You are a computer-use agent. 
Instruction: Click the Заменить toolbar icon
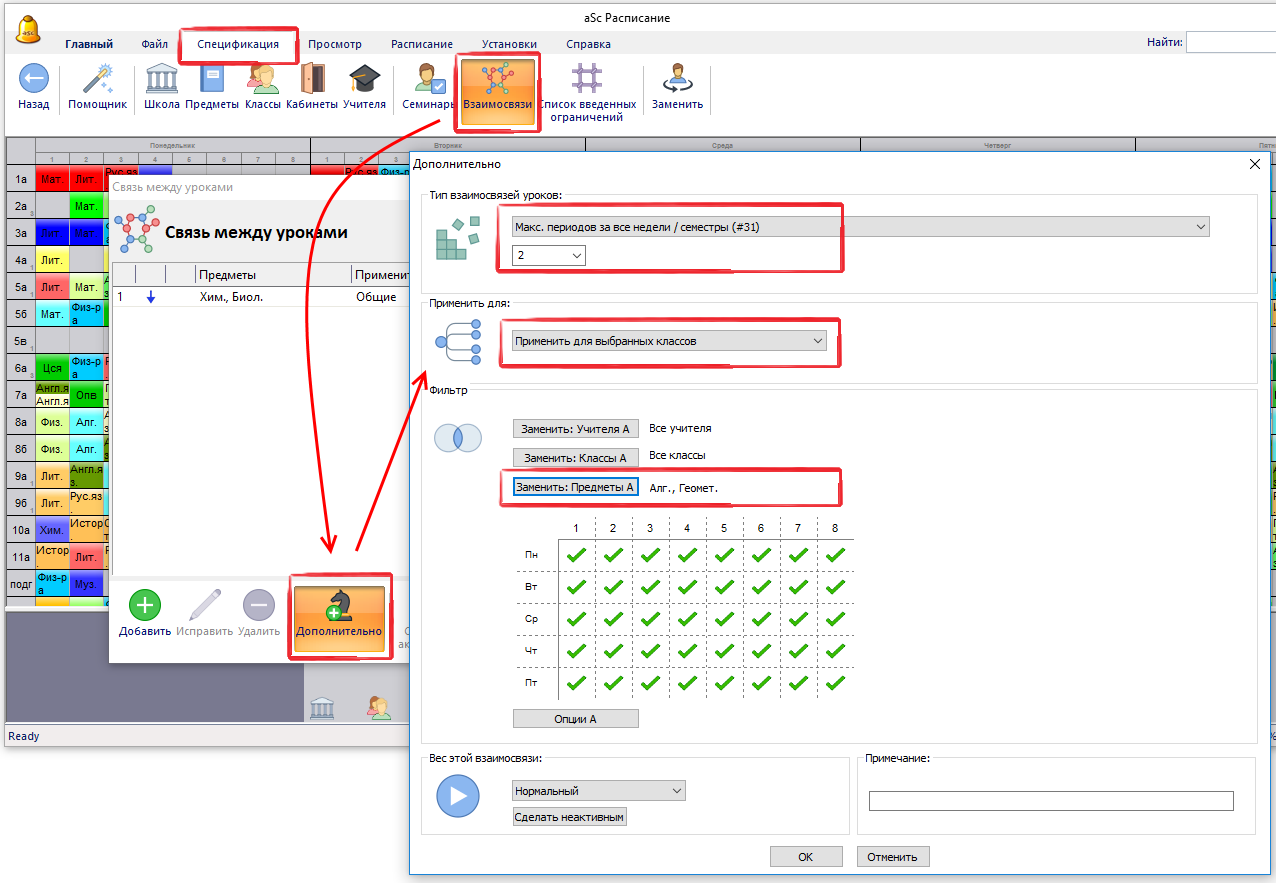[x=677, y=80]
